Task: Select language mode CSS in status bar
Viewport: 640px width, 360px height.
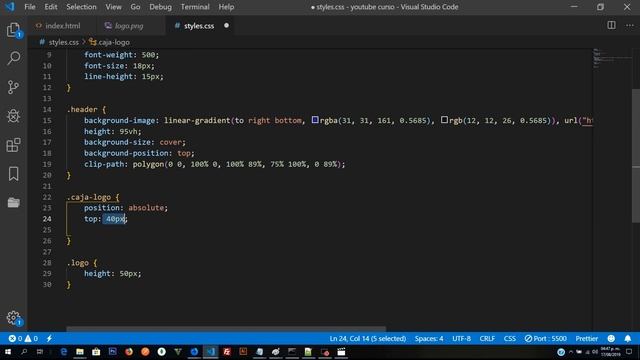Action: coord(509,338)
